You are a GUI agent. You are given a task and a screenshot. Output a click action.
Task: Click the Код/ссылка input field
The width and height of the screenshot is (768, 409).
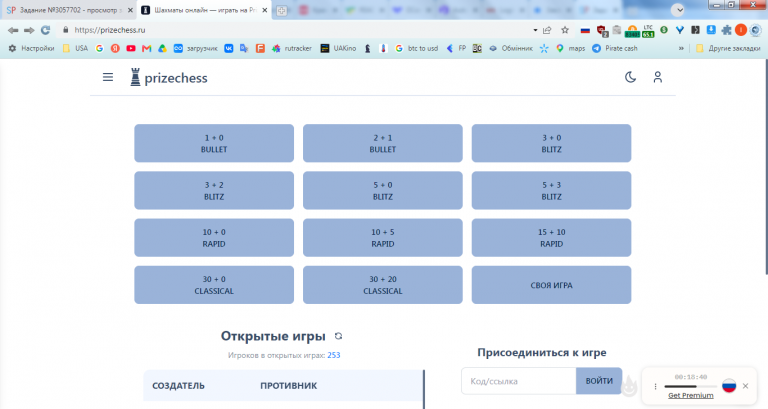coord(519,381)
